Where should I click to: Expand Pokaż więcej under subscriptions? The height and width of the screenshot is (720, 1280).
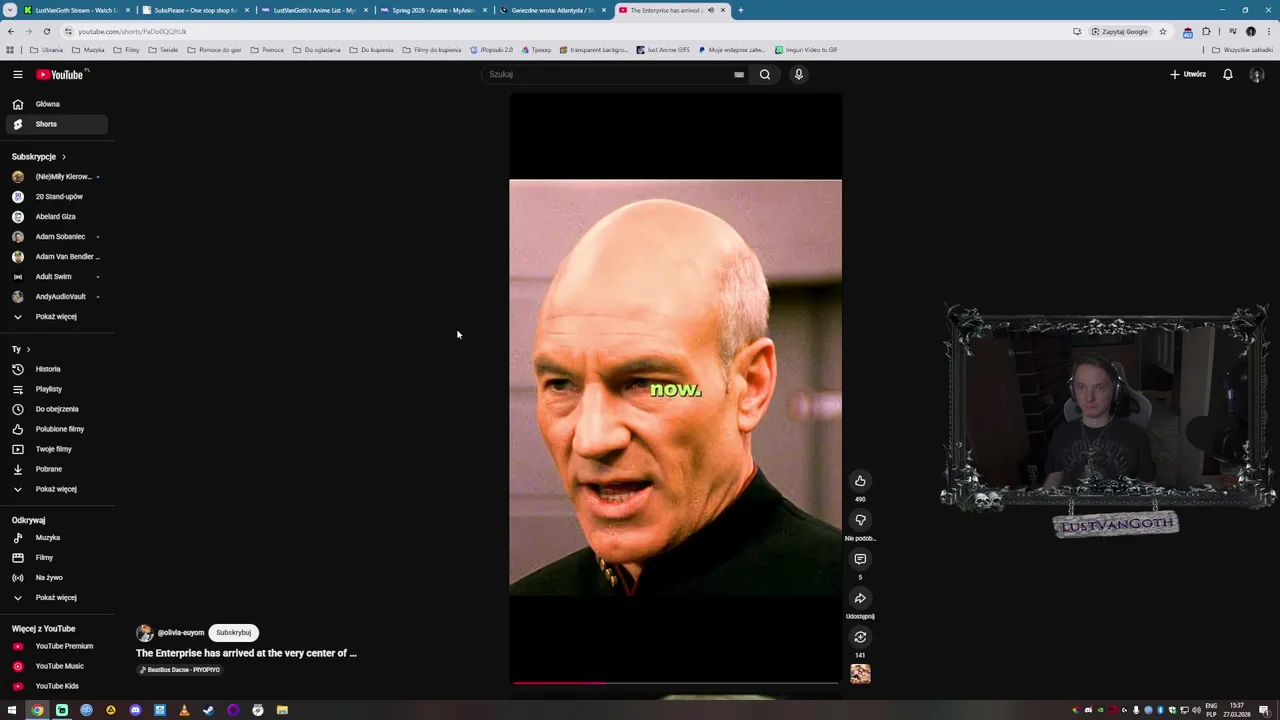[x=56, y=317]
